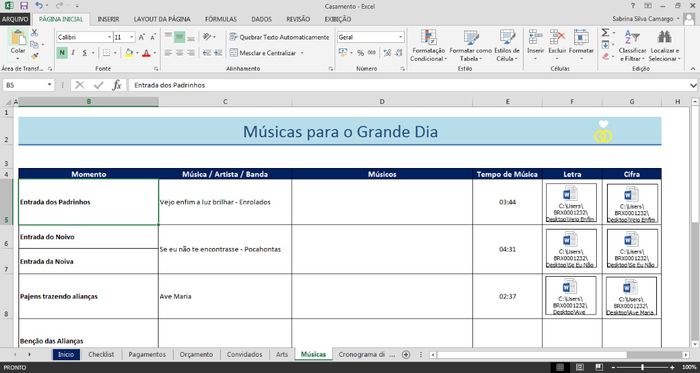Click the percent style icon
This screenshot has height=373, width=700.
coord(360,53)
